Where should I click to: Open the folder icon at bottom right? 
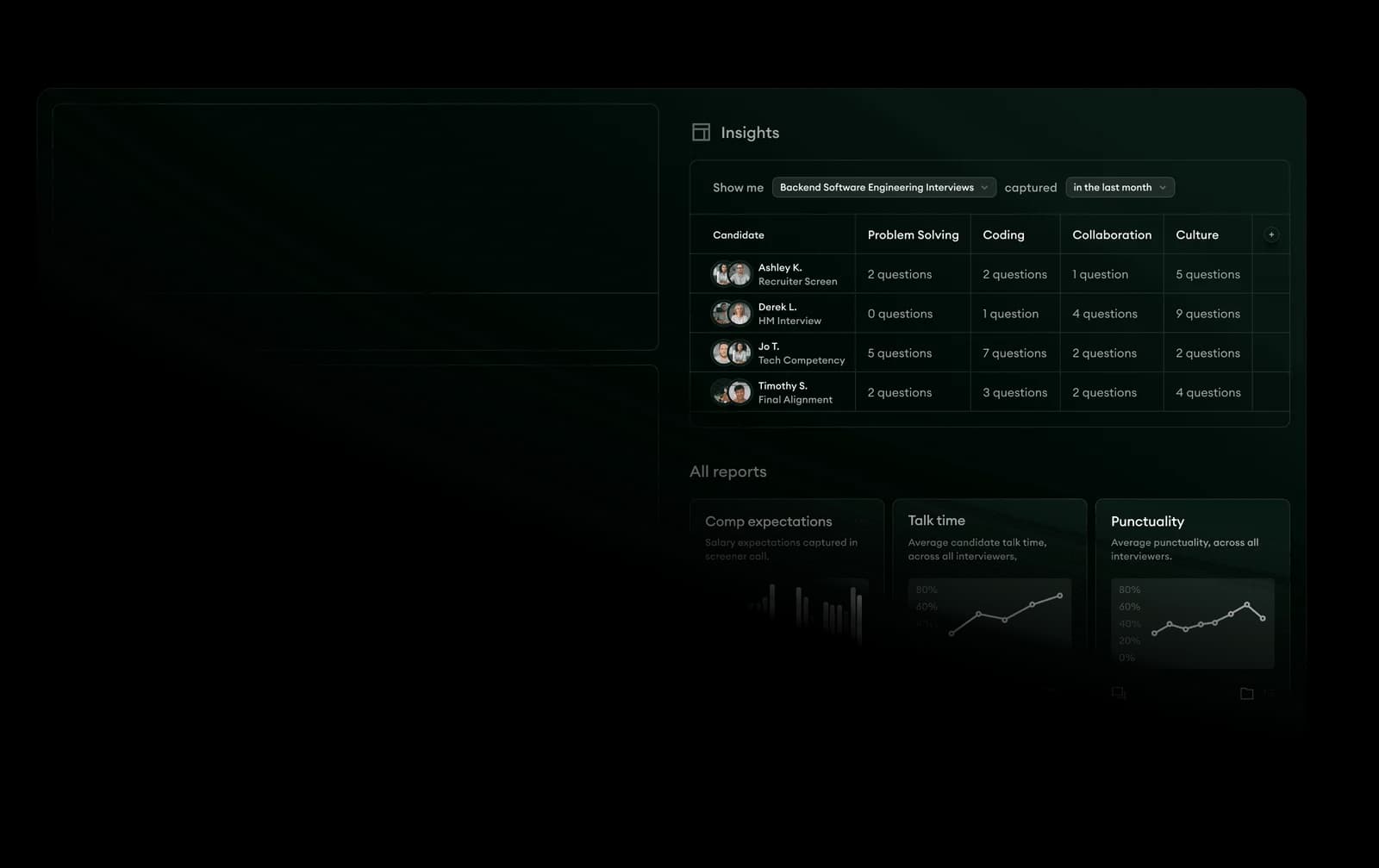(x=1246, y=692)
